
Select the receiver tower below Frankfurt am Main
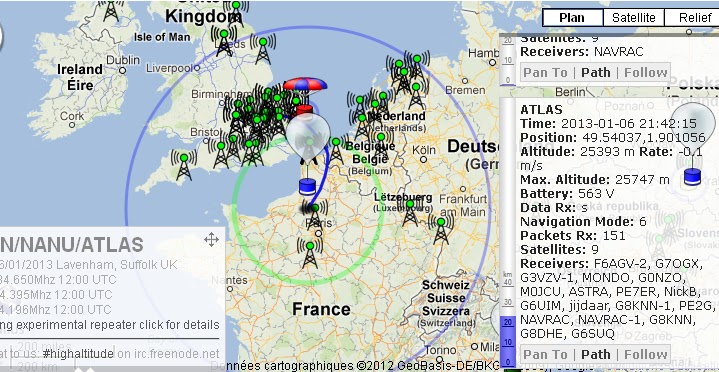441,229
